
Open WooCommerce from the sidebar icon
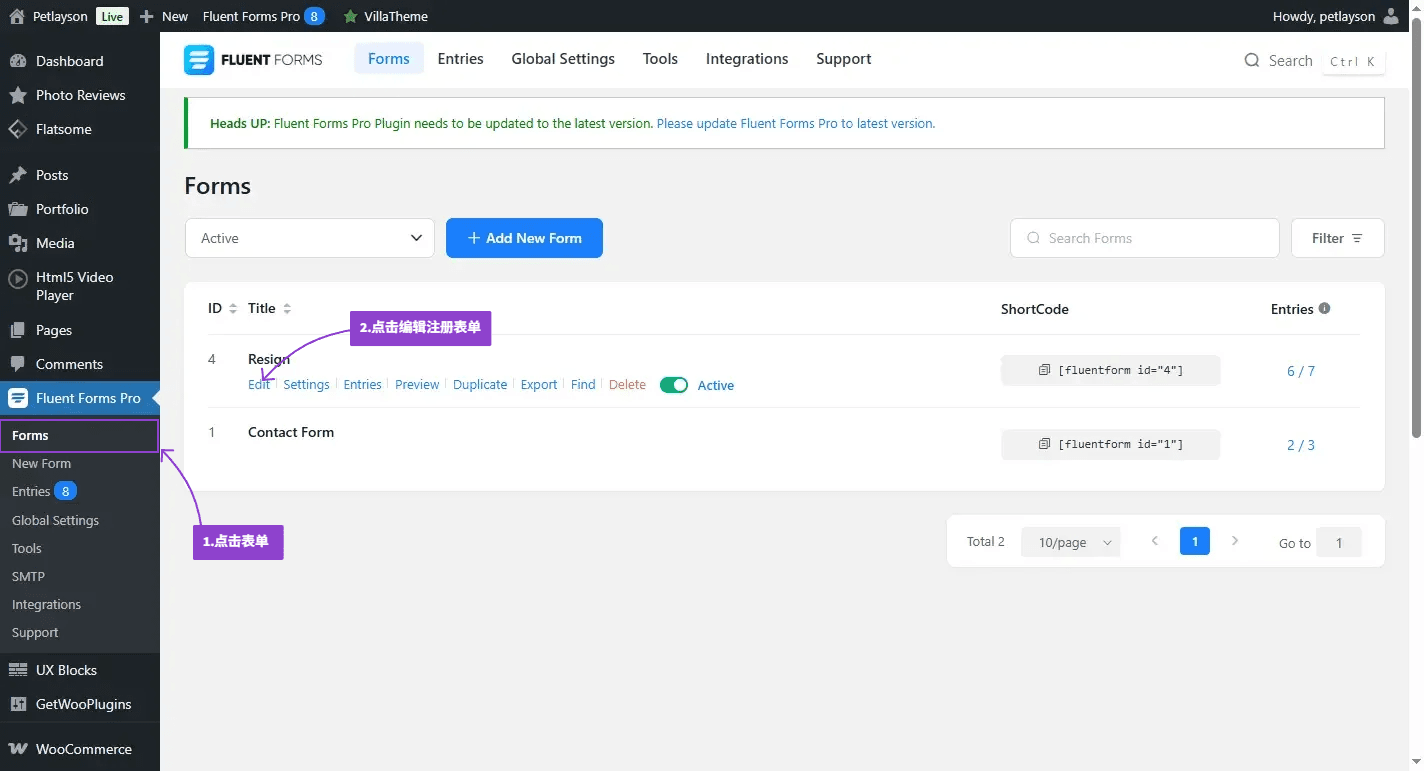pos(18,749)
